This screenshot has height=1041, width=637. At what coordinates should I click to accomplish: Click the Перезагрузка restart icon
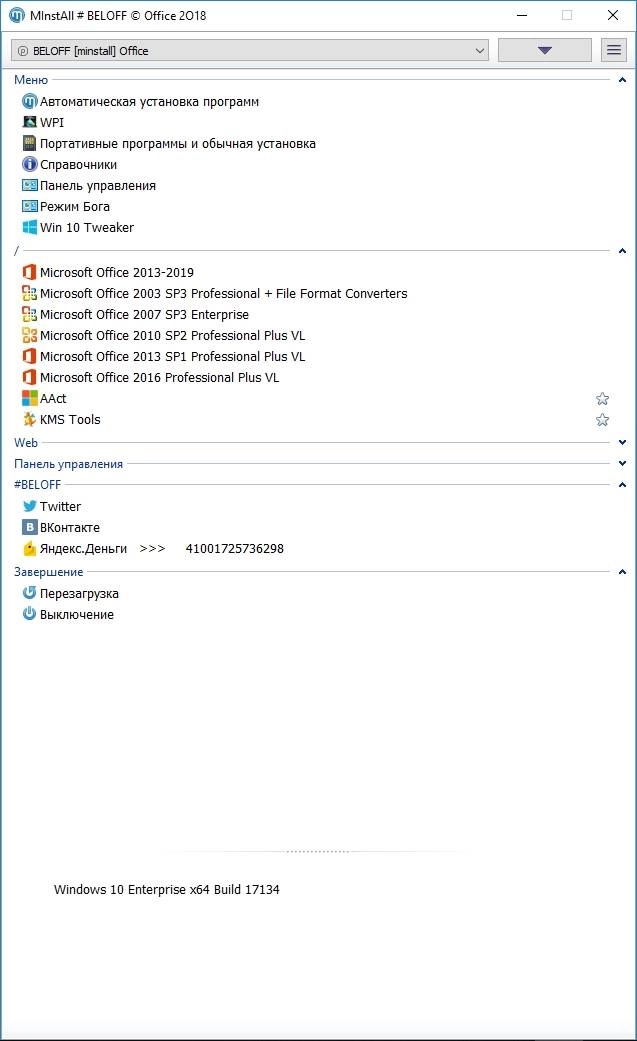(29, 593)
